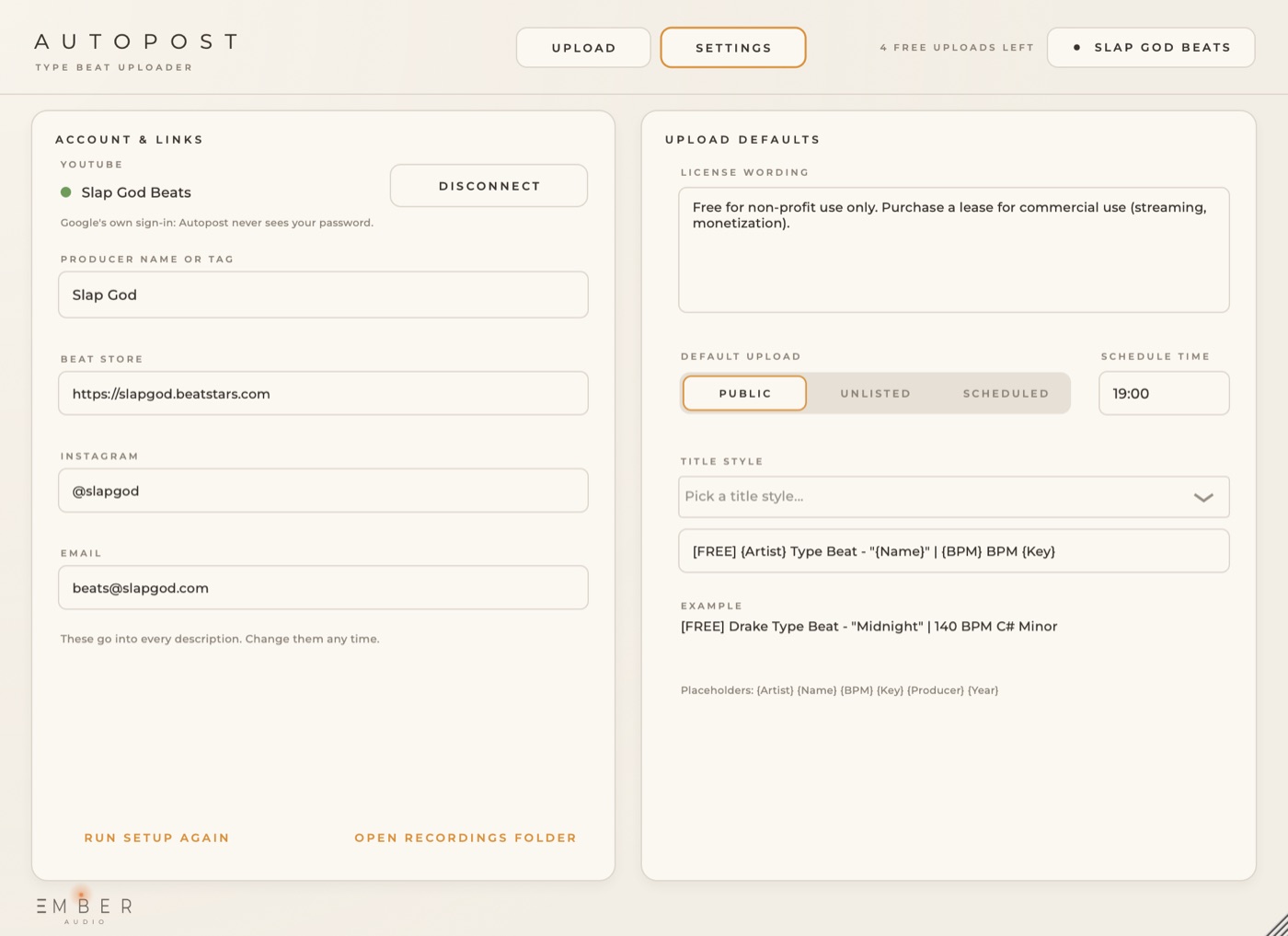The width and height of the screenshot is (1288, 936).
Task: Edit the License Wording text area
Action: [954, 250]
